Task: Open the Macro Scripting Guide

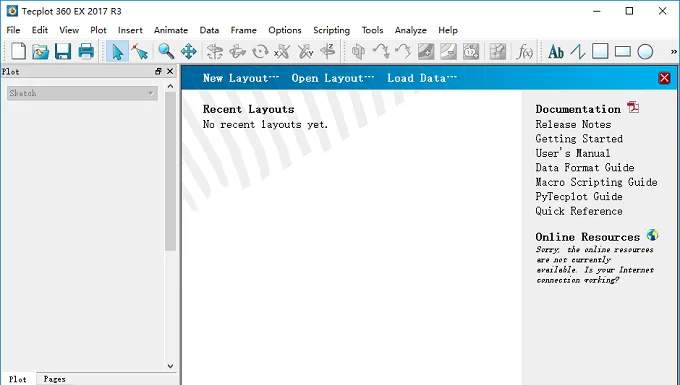Action: (x=596, y=182)
